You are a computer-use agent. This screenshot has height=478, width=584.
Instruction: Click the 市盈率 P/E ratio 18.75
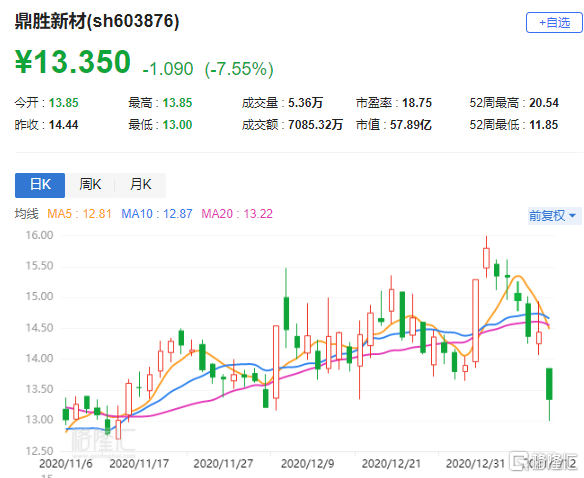pos(417,103)
